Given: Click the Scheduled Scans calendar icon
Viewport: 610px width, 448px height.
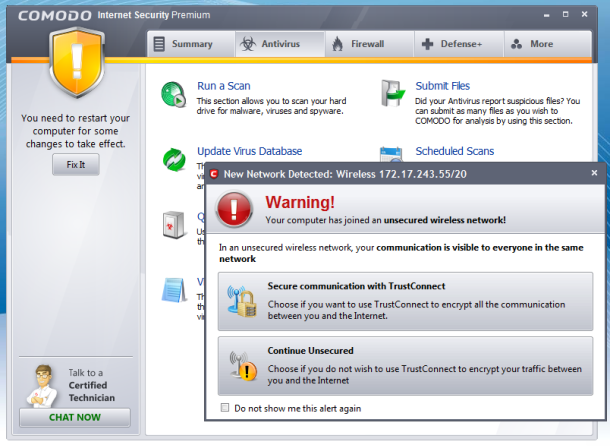Looking at the screenshot, I should pos(391,154).
